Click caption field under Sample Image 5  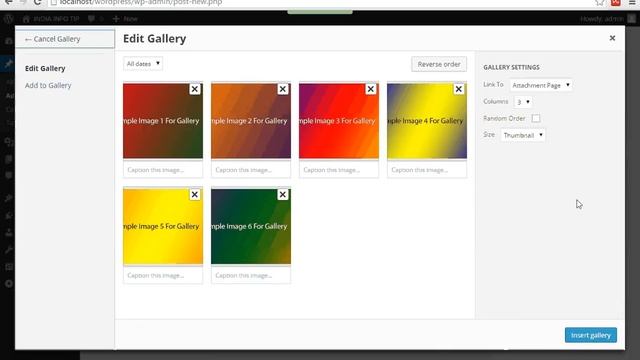[163, 276]
